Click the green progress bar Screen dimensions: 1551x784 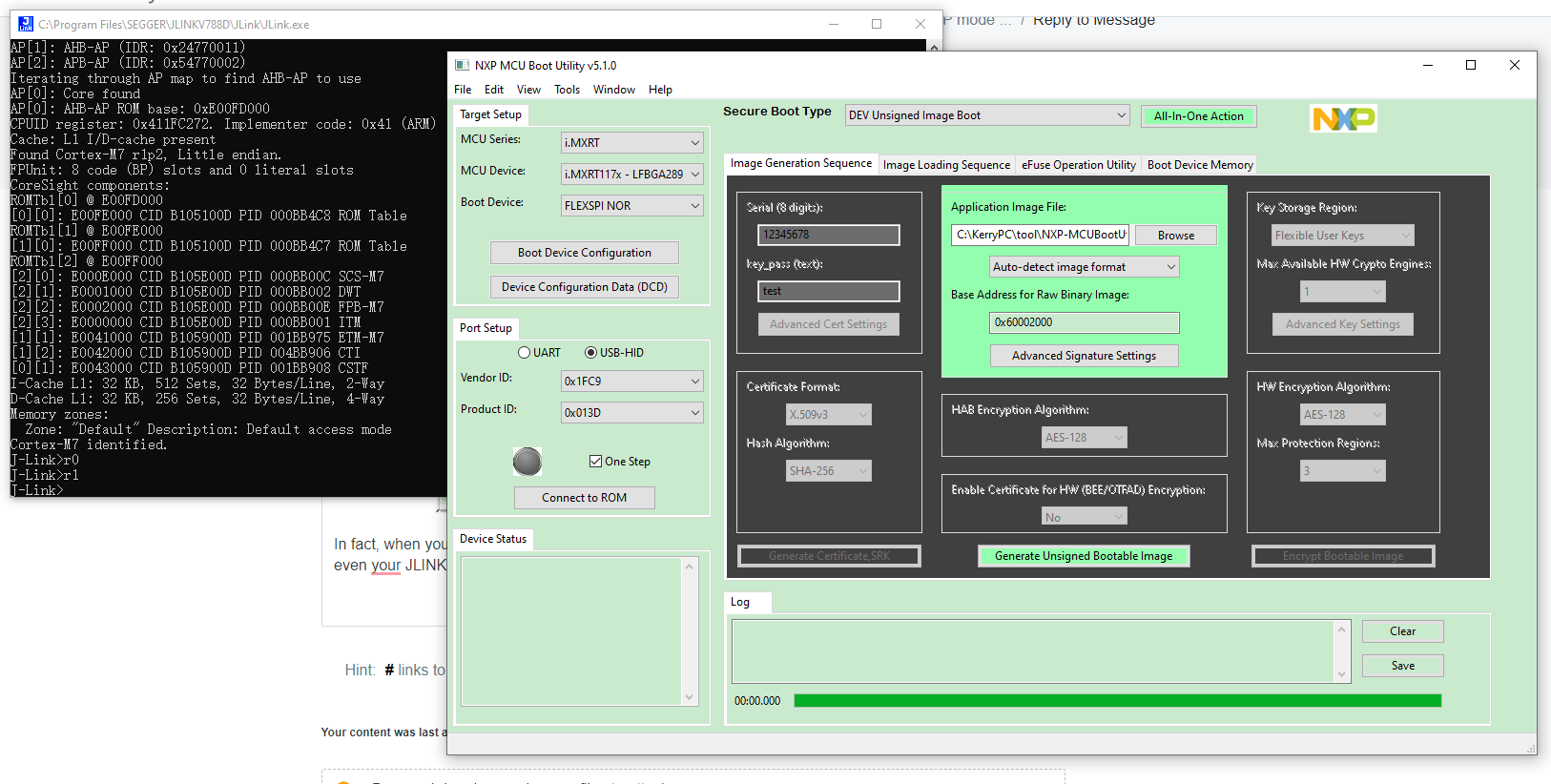[1117, 701]
